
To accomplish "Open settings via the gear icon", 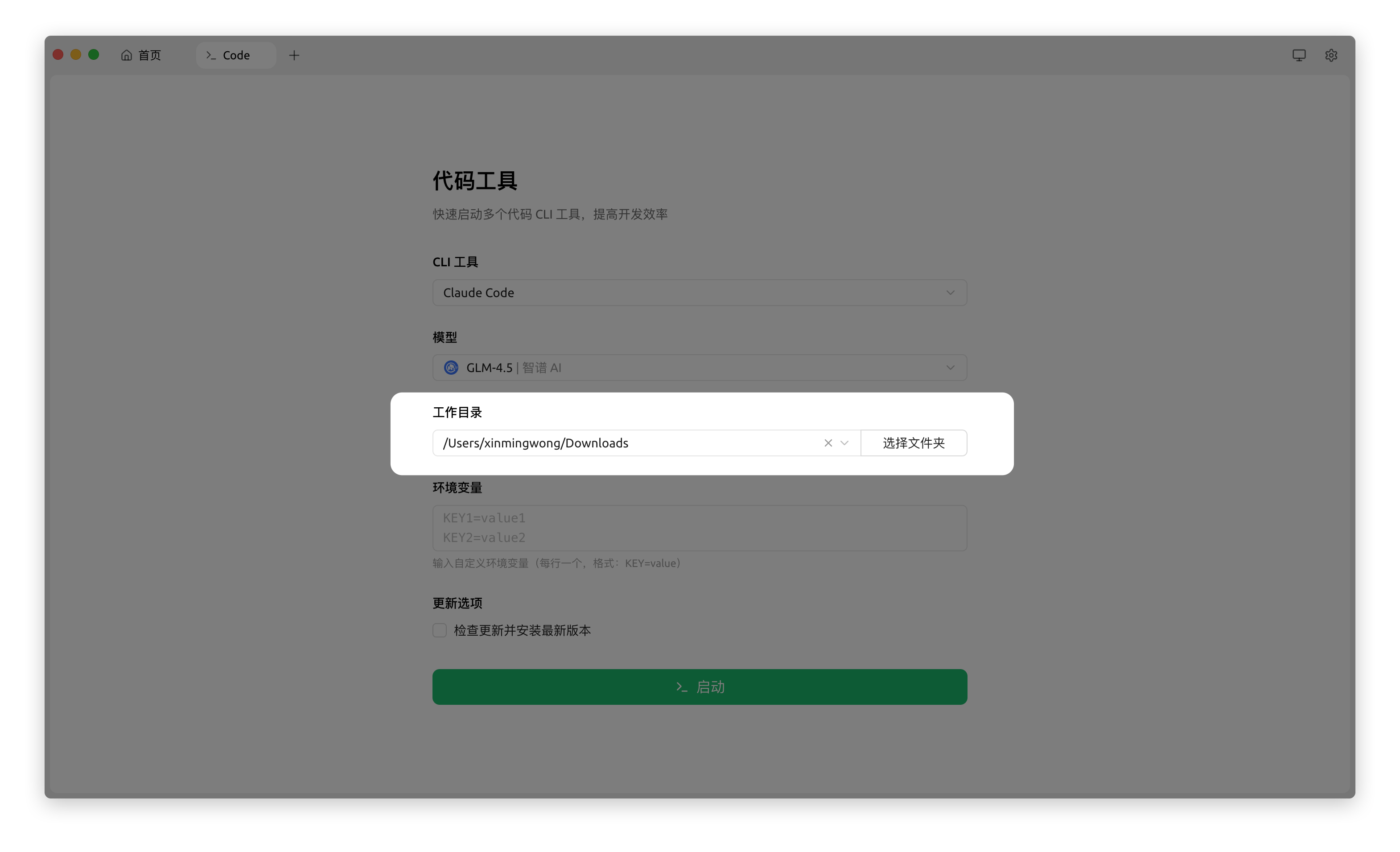I will click(1331, 55).
